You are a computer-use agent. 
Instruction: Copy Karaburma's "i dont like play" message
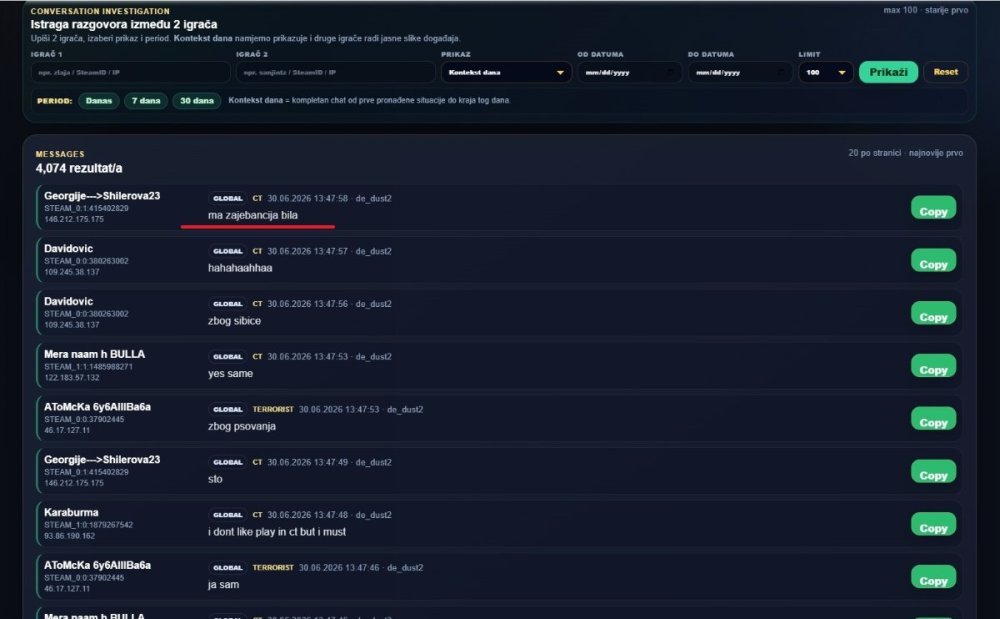pyautogui.click(x=933, y=525)
